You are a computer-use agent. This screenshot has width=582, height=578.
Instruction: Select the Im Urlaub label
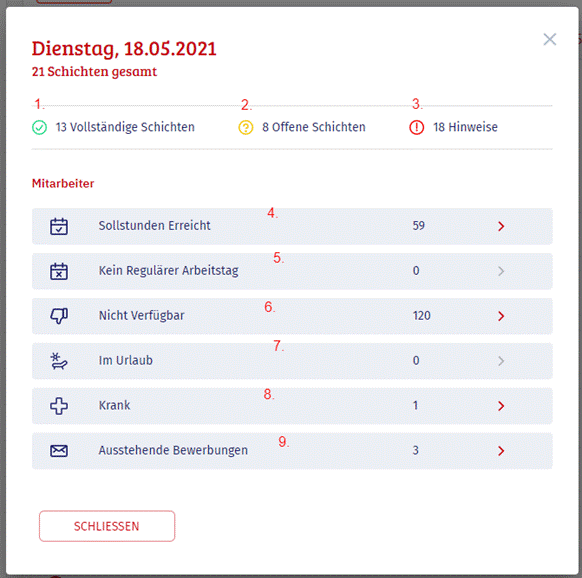click(125, 360)
